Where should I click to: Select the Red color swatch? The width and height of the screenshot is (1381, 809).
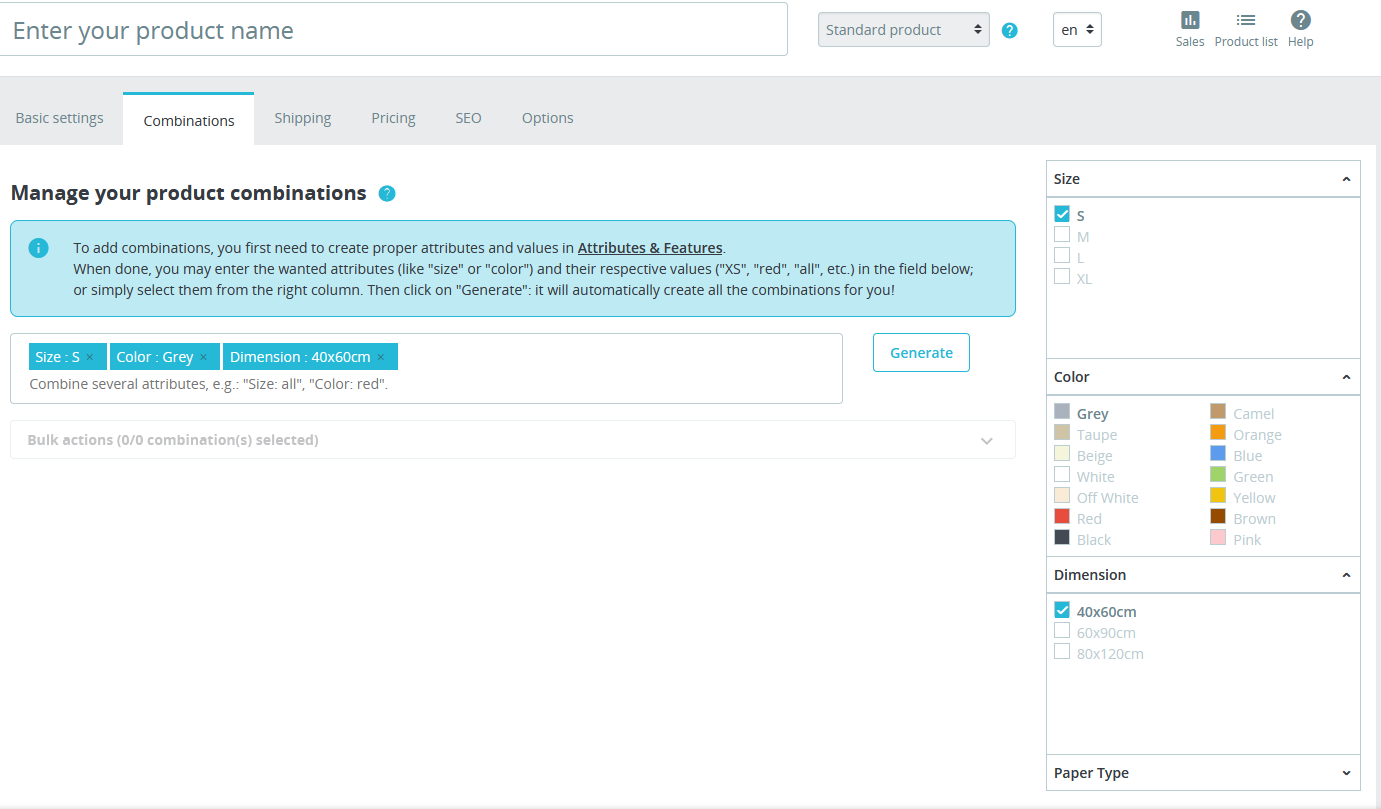(x=1062, y=517)
